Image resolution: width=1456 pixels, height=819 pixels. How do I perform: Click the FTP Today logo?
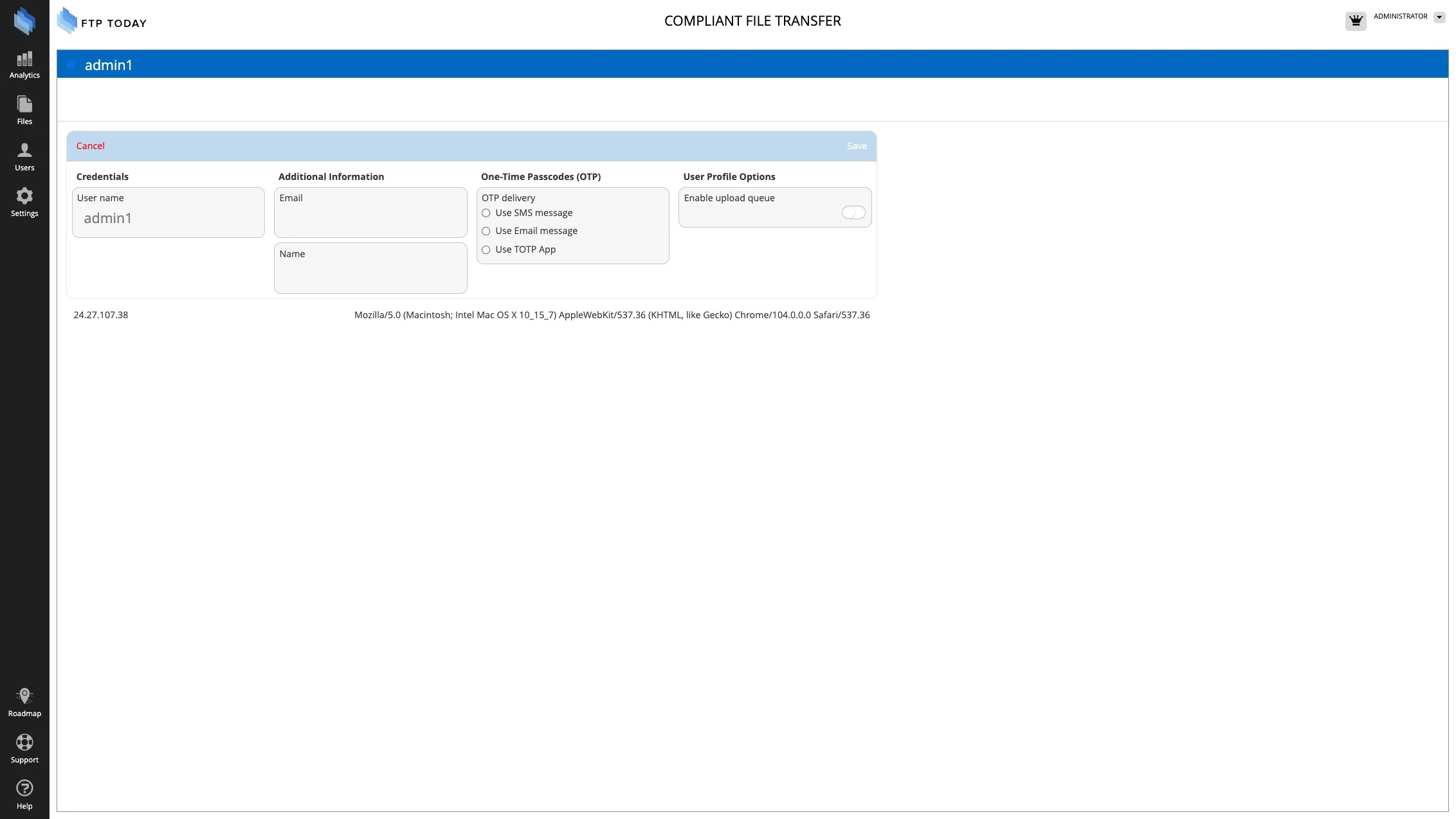coord(102,22)
